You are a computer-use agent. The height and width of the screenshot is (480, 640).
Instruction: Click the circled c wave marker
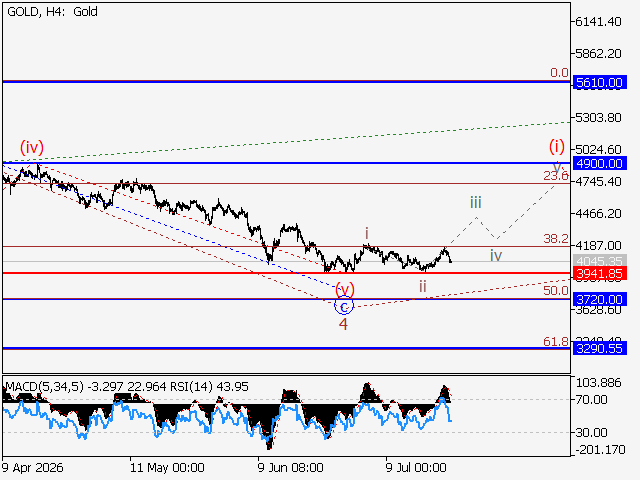click(344, 306)
